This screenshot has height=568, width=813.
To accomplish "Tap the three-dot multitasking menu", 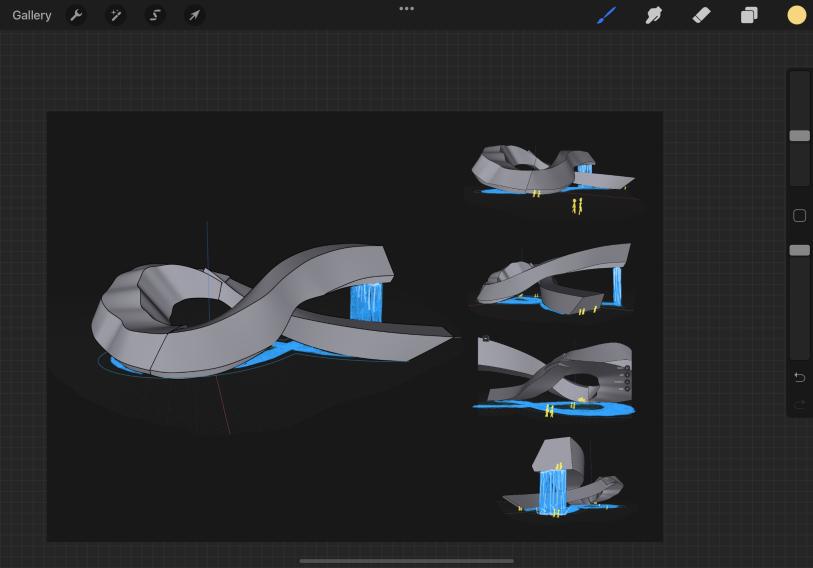I will tap(406, 8).
